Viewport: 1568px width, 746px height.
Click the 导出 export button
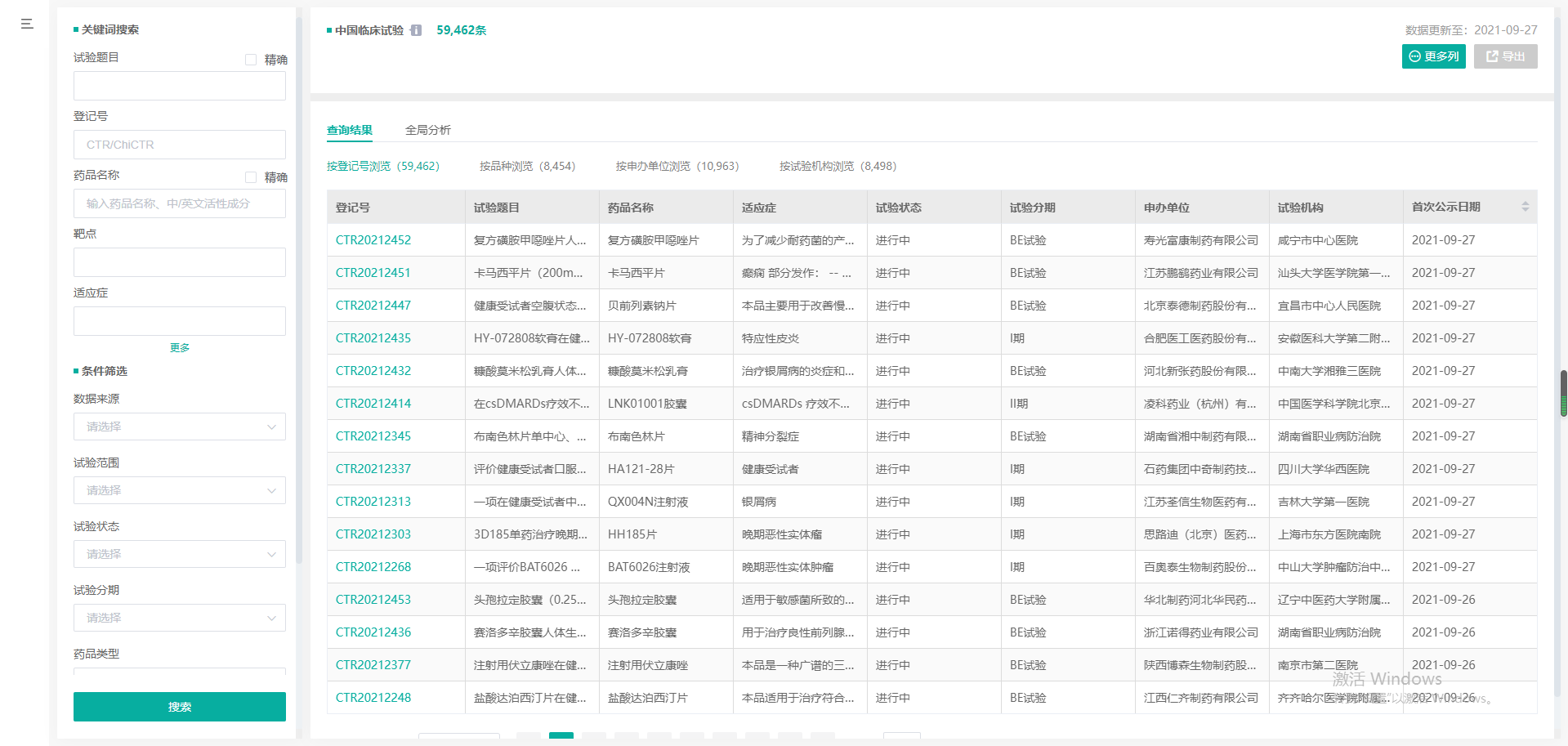click(x=1506, y=56)
